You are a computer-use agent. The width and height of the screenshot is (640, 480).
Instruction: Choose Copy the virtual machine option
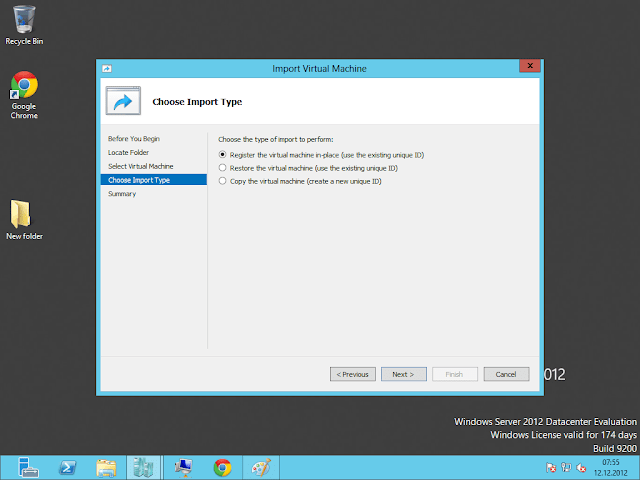[223, 181]
